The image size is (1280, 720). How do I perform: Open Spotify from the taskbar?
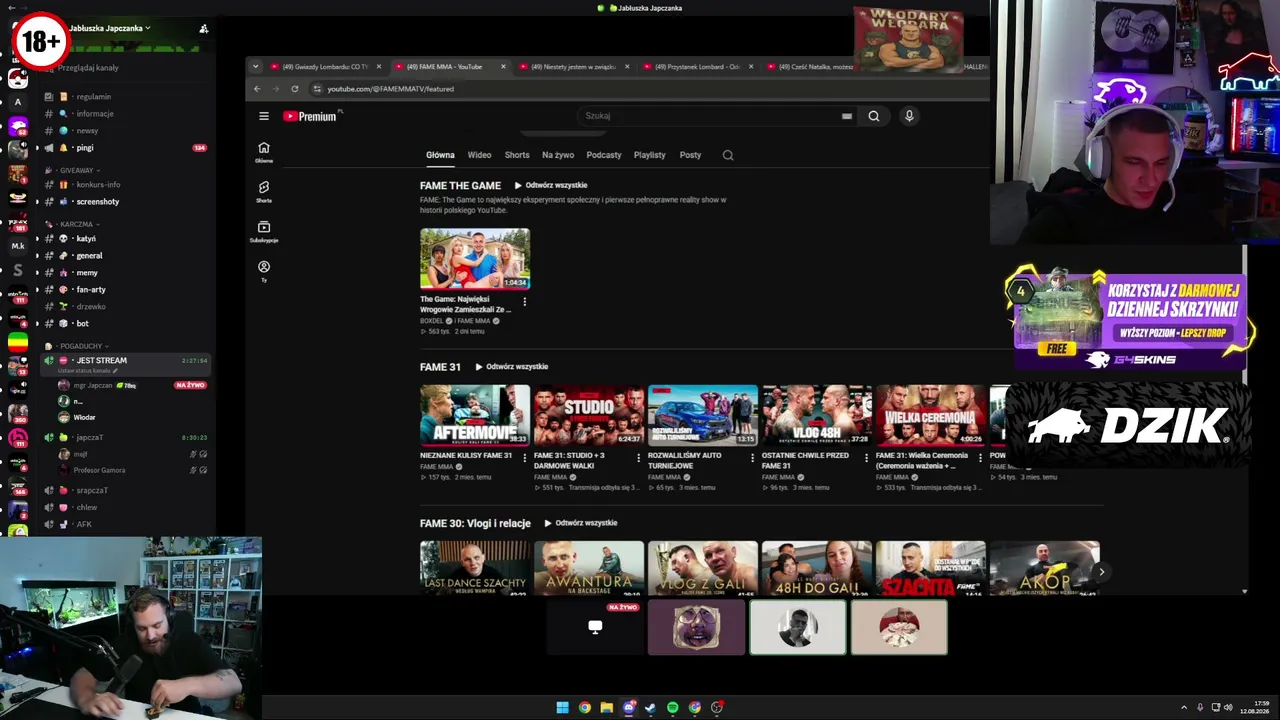[673, 708]
